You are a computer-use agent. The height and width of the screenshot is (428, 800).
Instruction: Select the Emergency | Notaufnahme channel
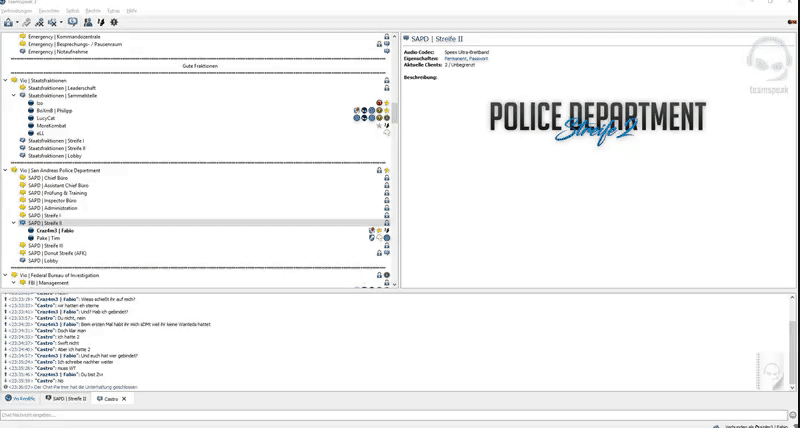(x=58, y=52)
